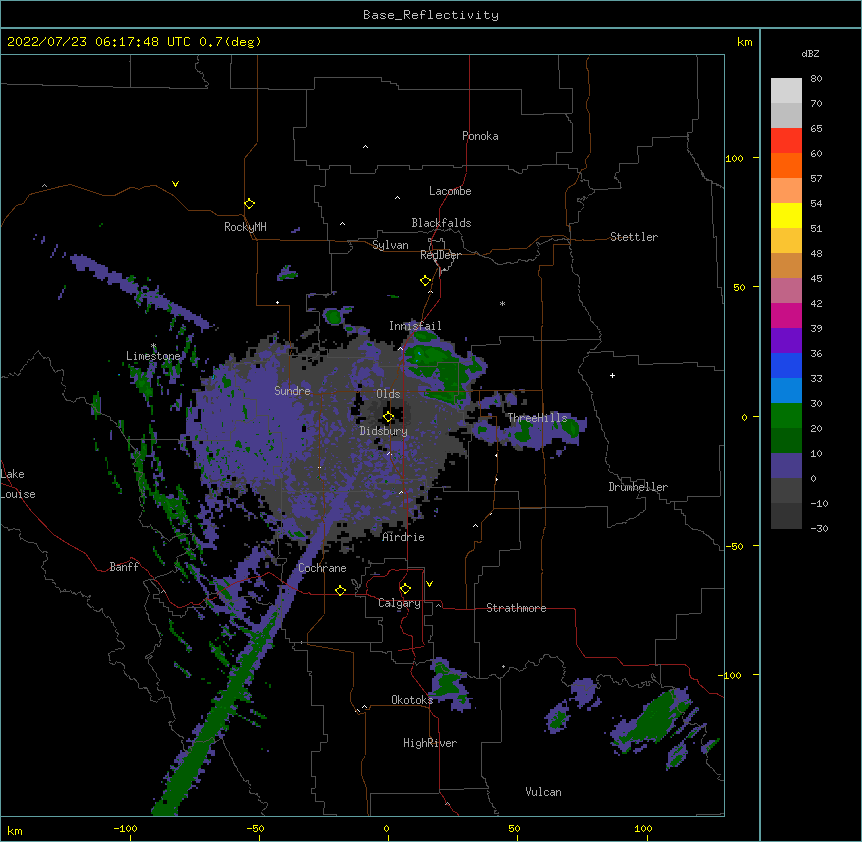Image resolution: width=862 pixels, height=842 pixels.
Task: Click the Limestone label
Action: (153, 356)
